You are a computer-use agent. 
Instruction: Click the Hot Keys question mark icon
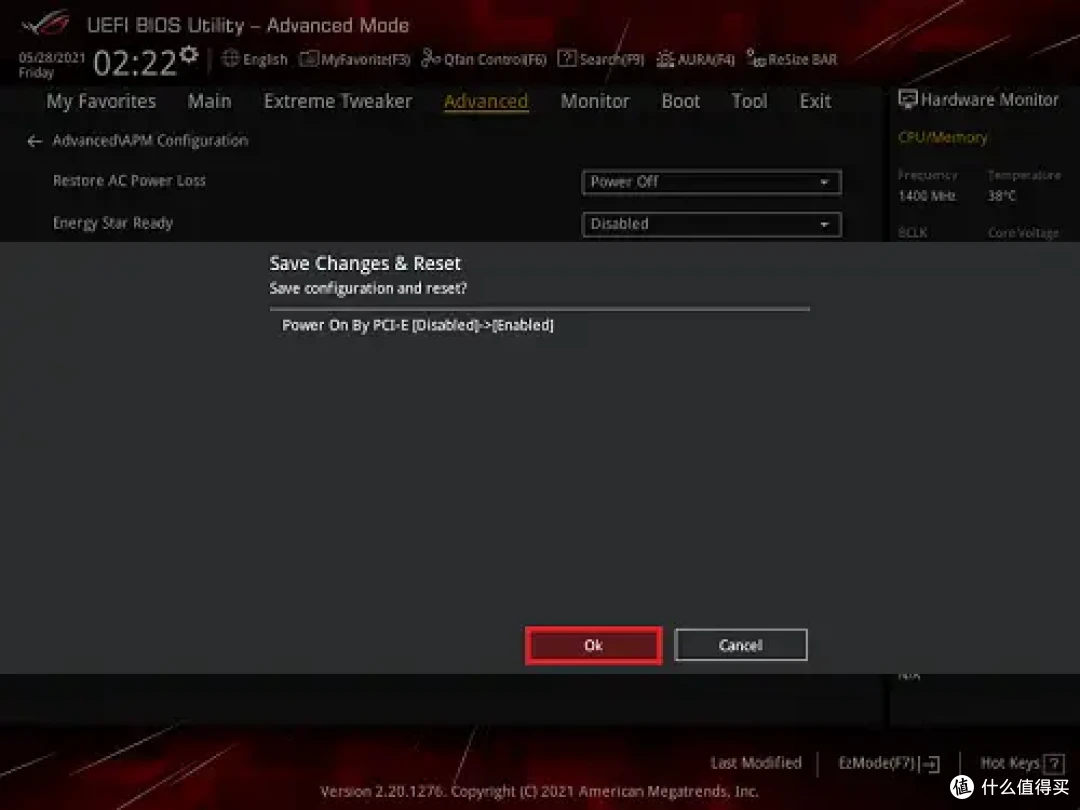click(x=1055, y=764)
